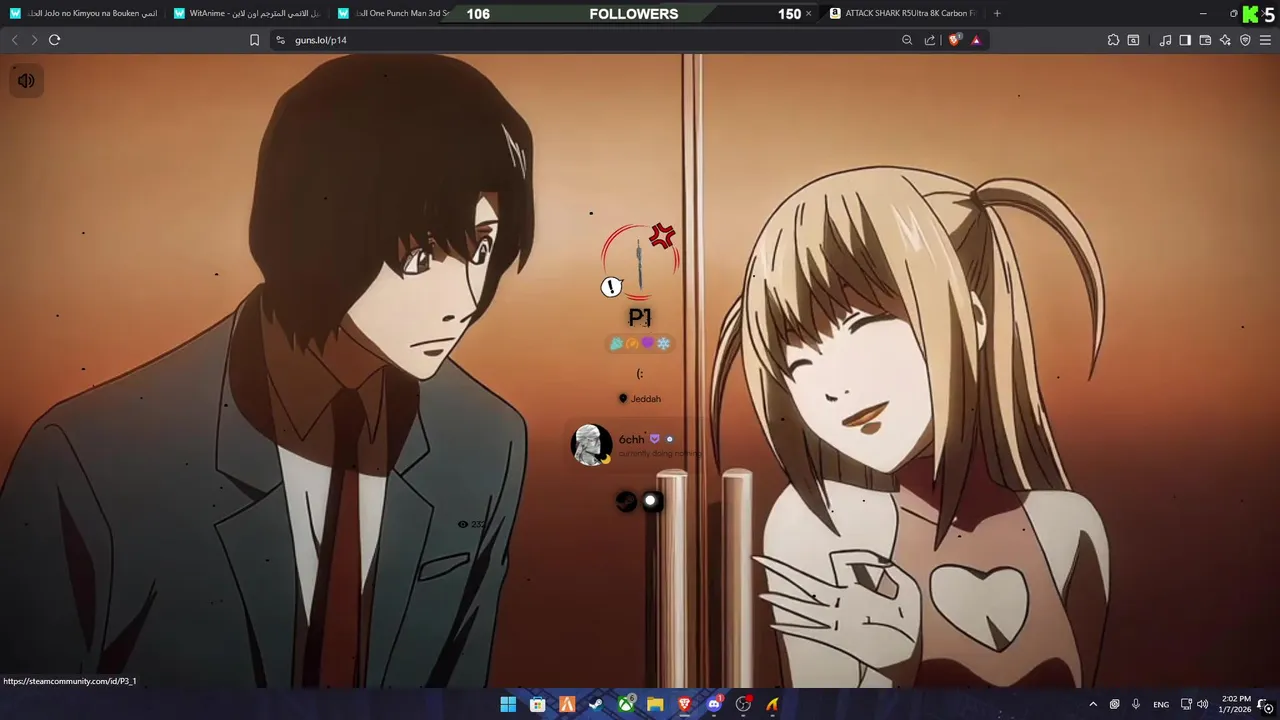Click the browser forward arrow

click(x=34, y=40)
